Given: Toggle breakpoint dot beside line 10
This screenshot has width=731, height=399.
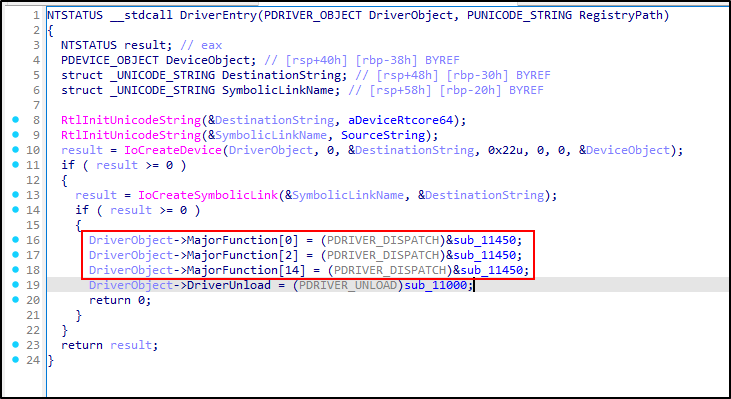Looking at the screenshot, I should 16,150.
